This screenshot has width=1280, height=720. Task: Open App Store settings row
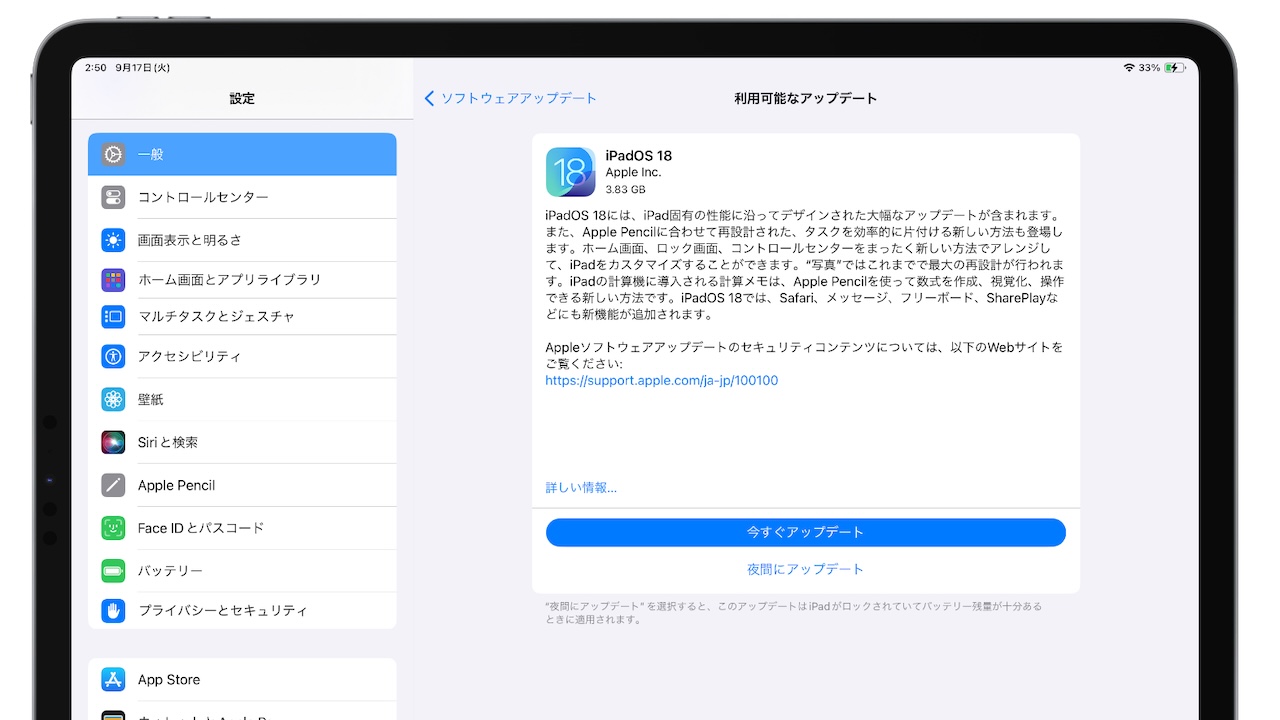click(242, 680)
